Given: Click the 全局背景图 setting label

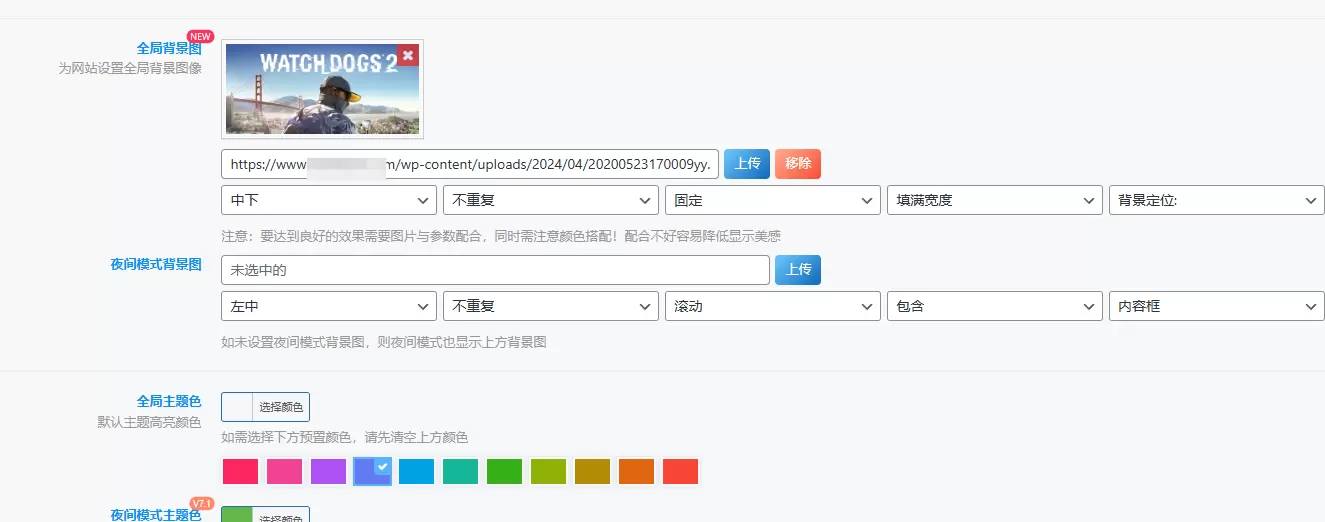Looking at the screenshot, I should 169,48.
